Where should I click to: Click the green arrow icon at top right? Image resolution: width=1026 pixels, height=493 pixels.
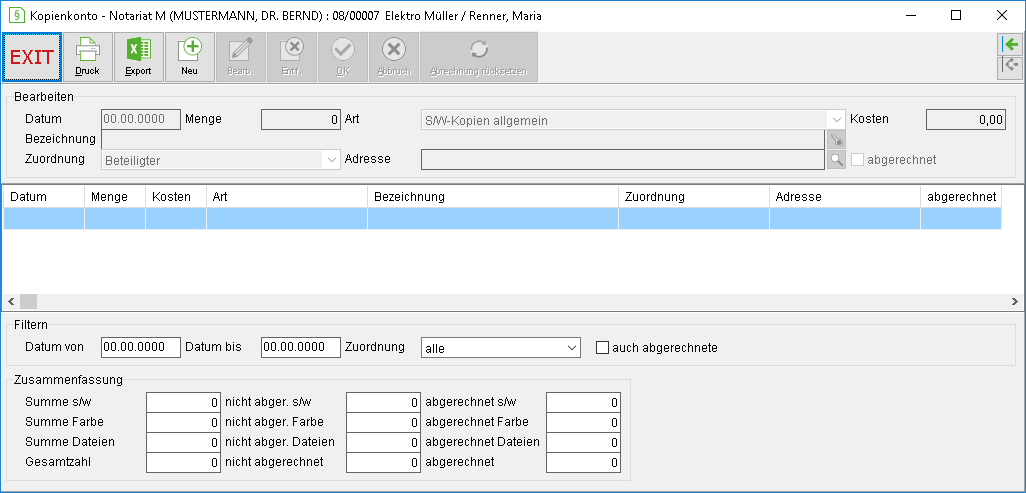[x=1011, y=45]
